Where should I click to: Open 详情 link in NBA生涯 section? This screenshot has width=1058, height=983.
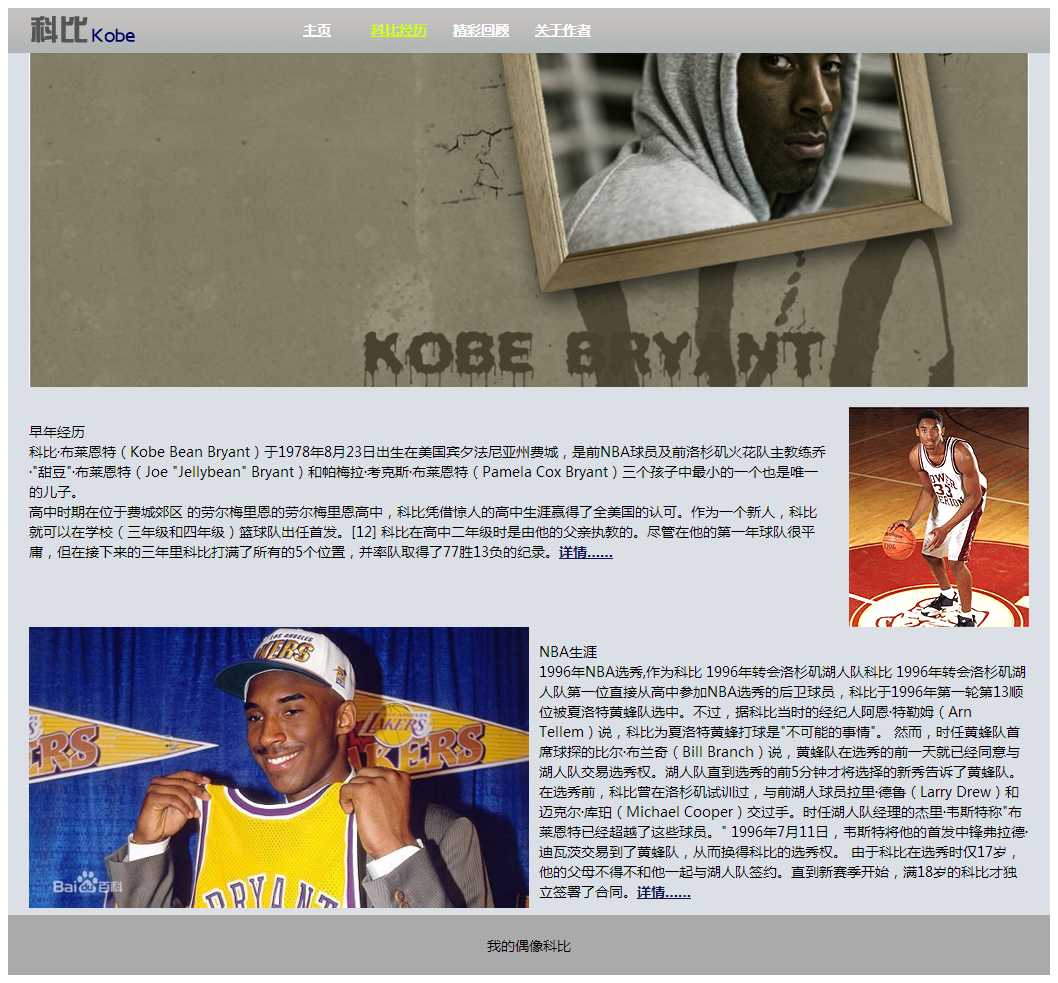(663, 892)
